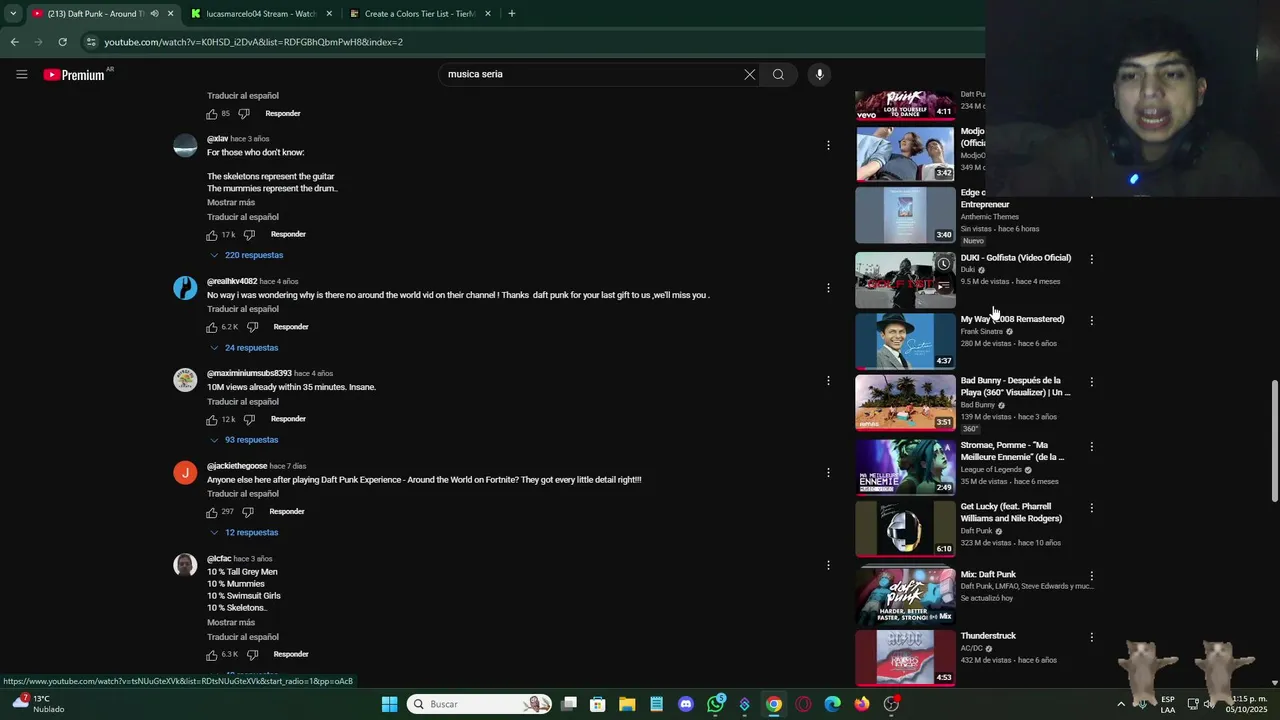The height and width of the screenshot is (720, 1280).
Task: Open options menu for @xlav comment
Action: (828, 145)
